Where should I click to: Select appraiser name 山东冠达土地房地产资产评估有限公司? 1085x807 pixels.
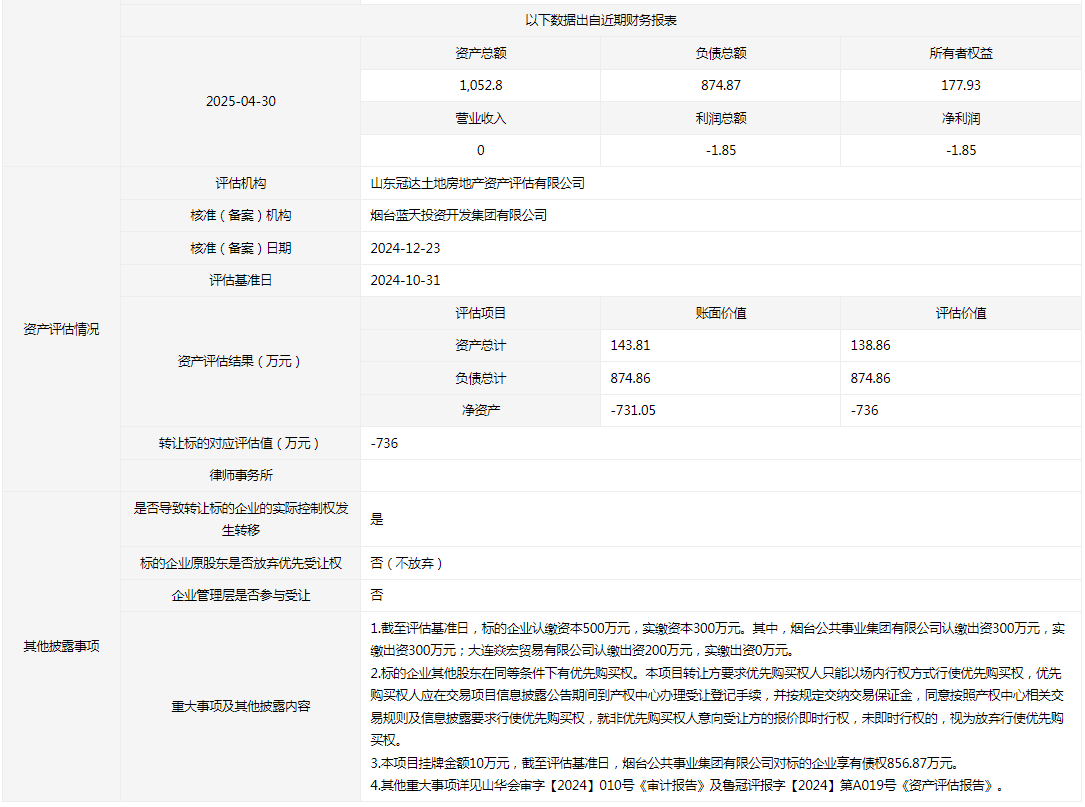pyautogui.click(x=477, y=184)
